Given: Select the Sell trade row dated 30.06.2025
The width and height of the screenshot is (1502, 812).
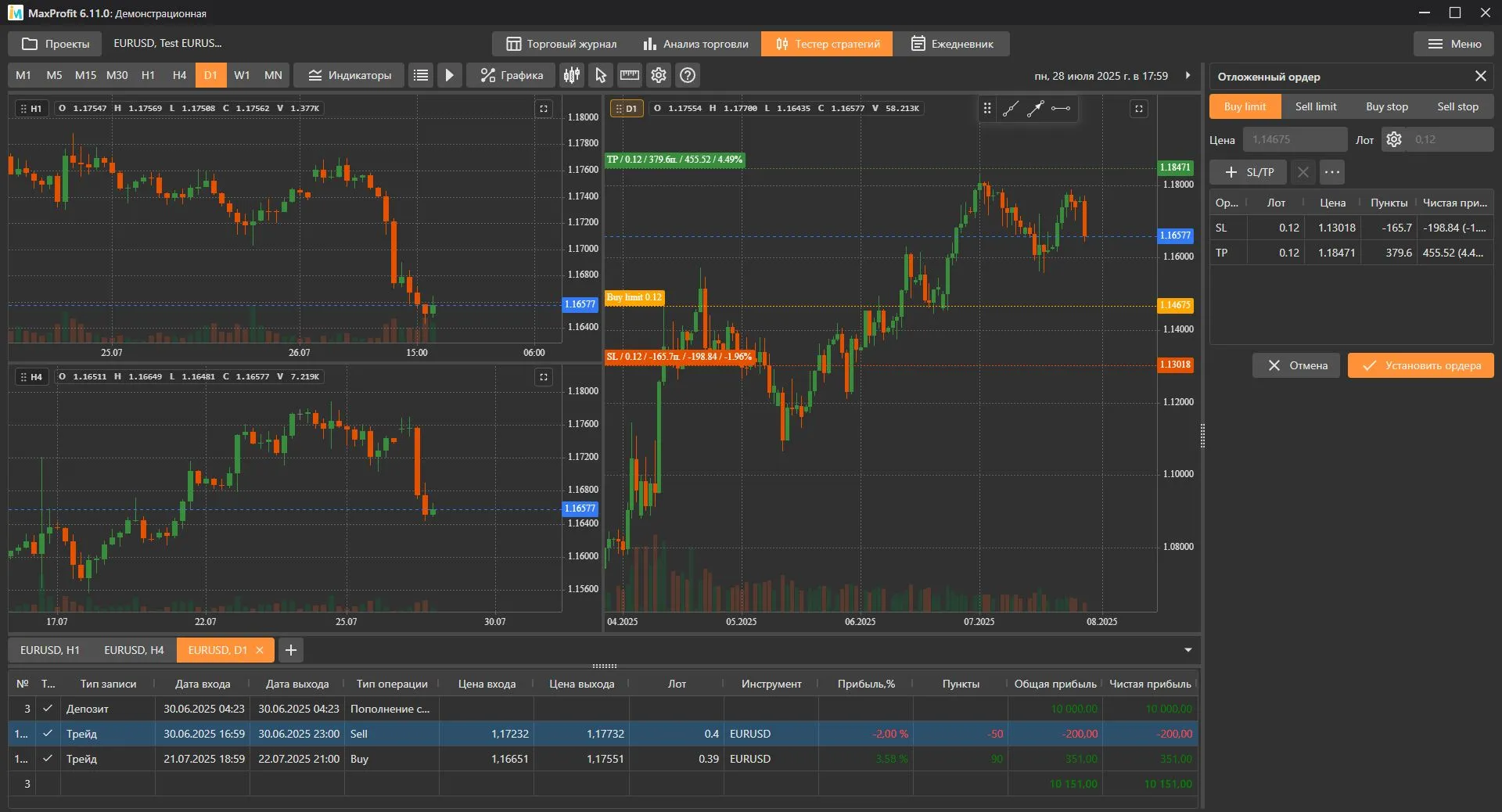Looking at the screenshot, I should 603,734.
